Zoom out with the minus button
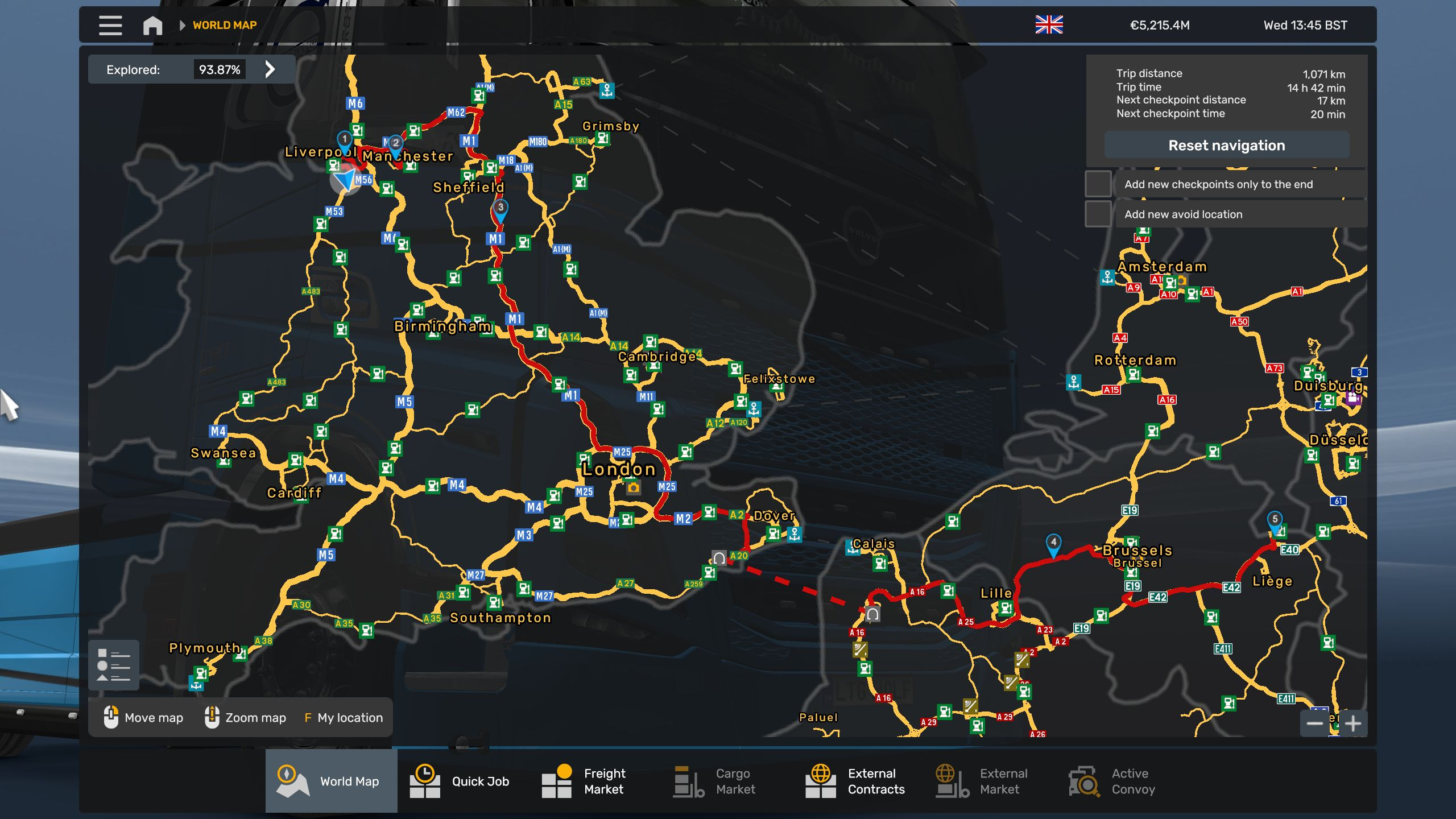This screenshot has height=819, width=1456. tap(1314, 723)
